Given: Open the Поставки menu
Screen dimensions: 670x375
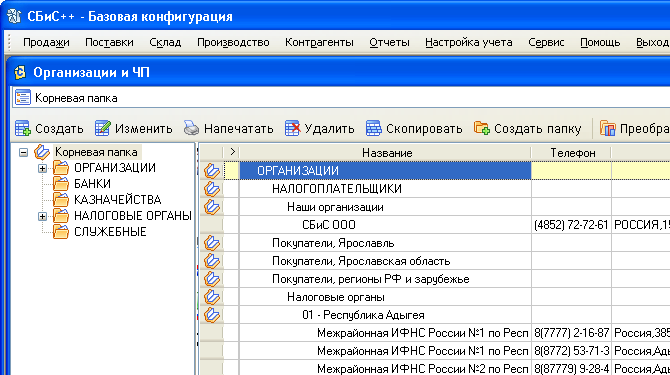Looking at the screenshot, I should point(109,42).
